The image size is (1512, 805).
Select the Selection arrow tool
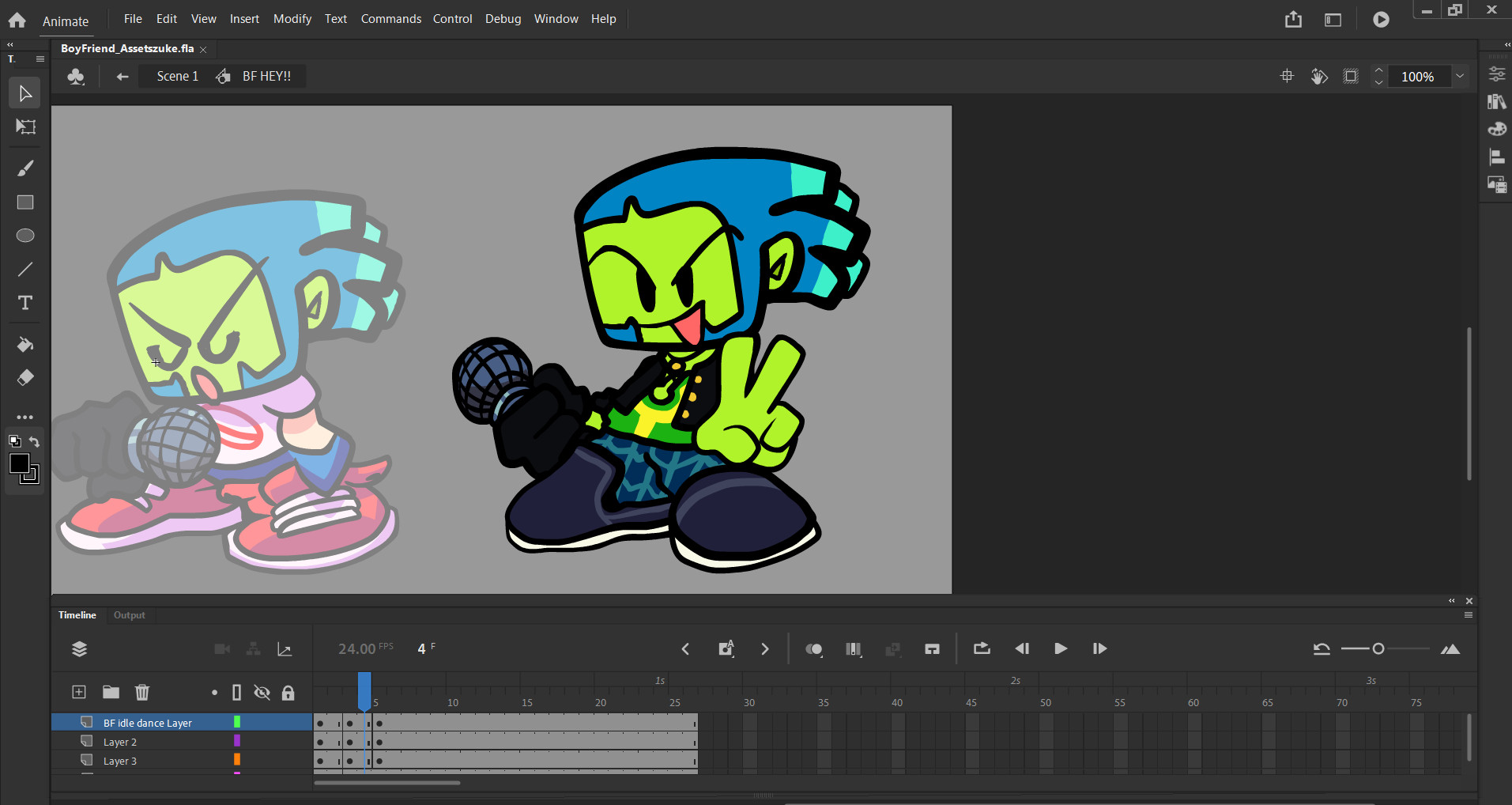coord(25,93)
